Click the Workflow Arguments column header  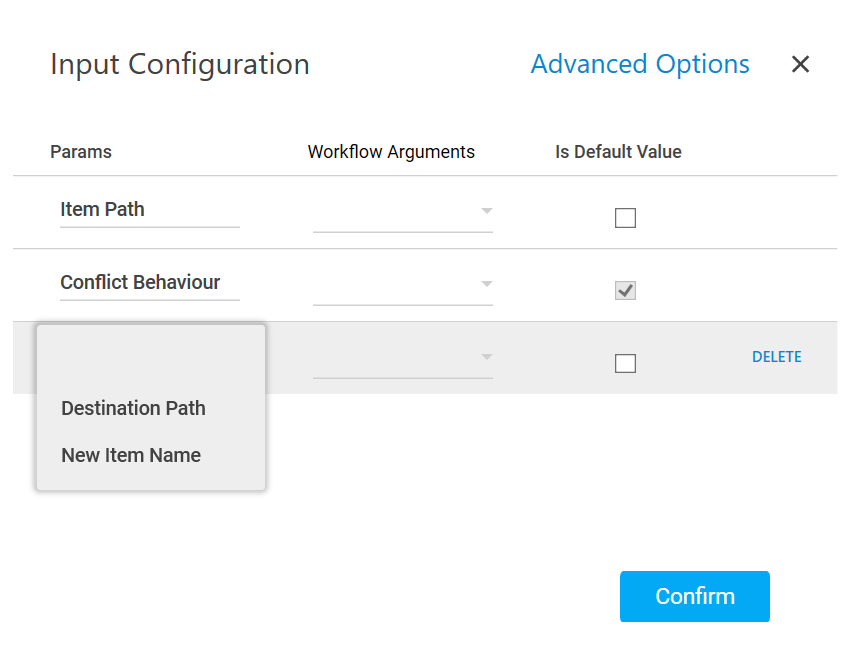pos(391,152)
